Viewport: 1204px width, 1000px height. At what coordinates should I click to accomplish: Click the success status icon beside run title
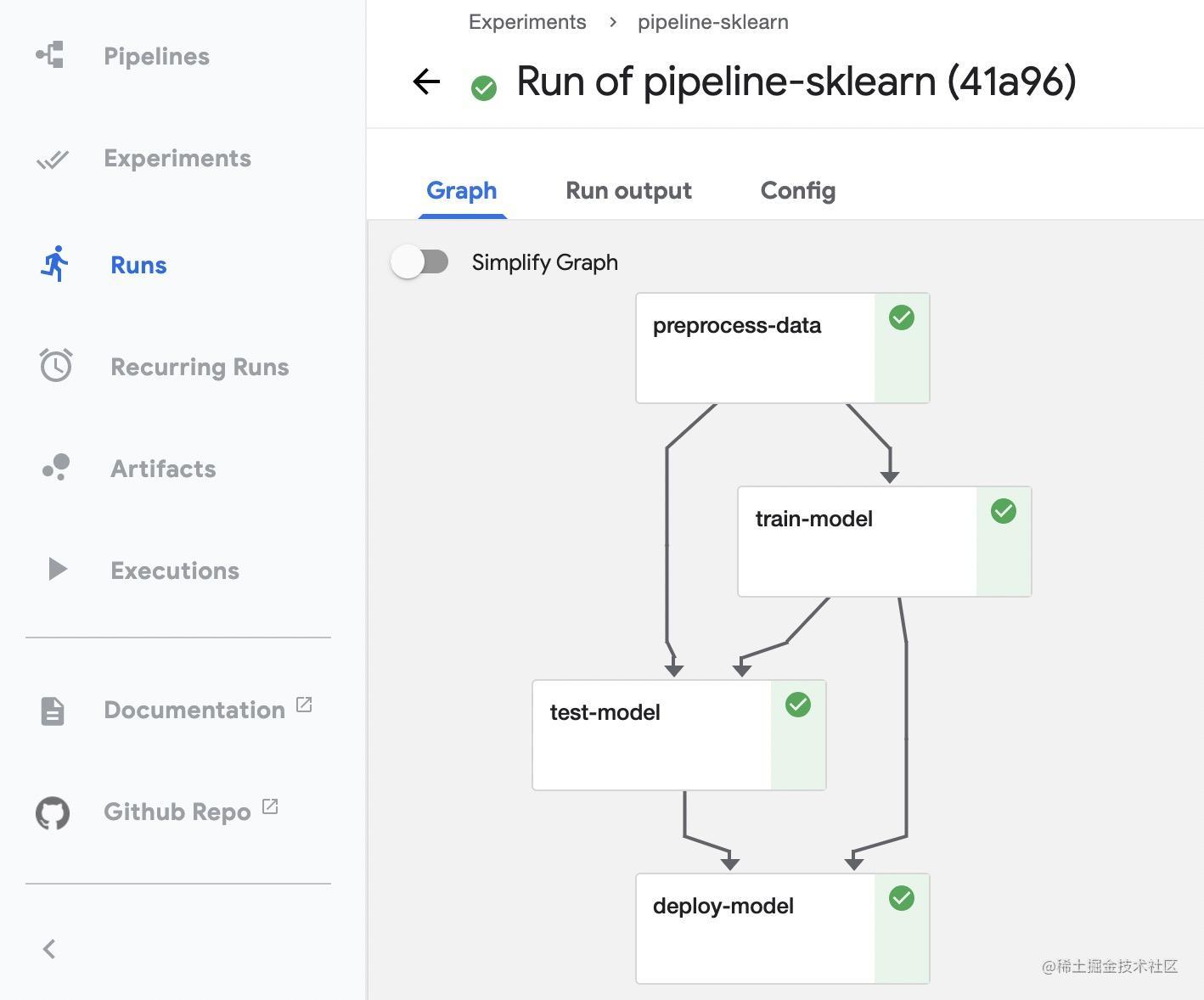pyautogui.click(x=484, y=87)
